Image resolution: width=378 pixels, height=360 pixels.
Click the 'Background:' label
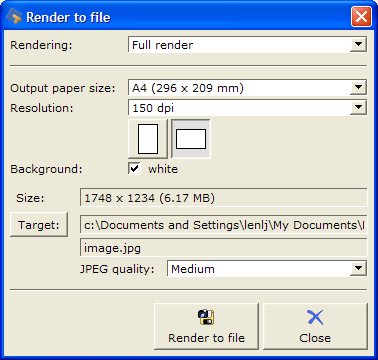(46, 169)
